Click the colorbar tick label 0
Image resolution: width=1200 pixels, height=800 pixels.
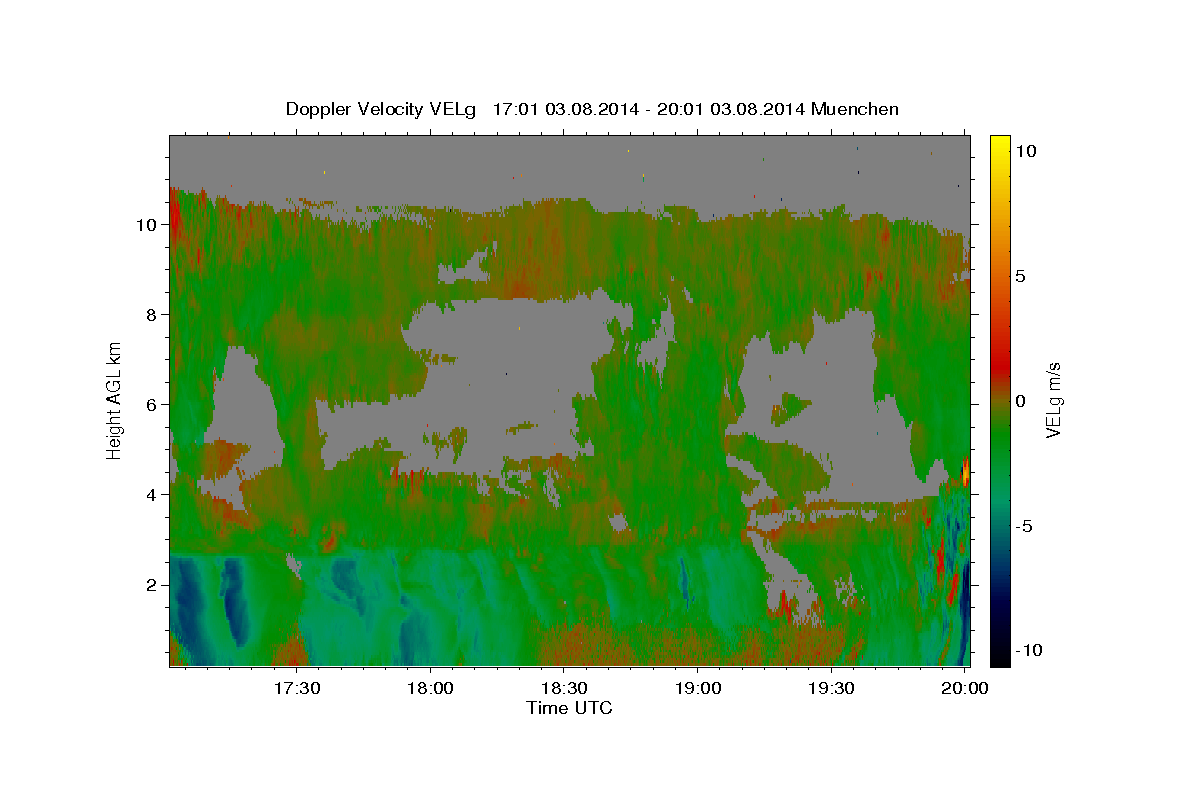pyautogui.click(x=1022, y=401)
